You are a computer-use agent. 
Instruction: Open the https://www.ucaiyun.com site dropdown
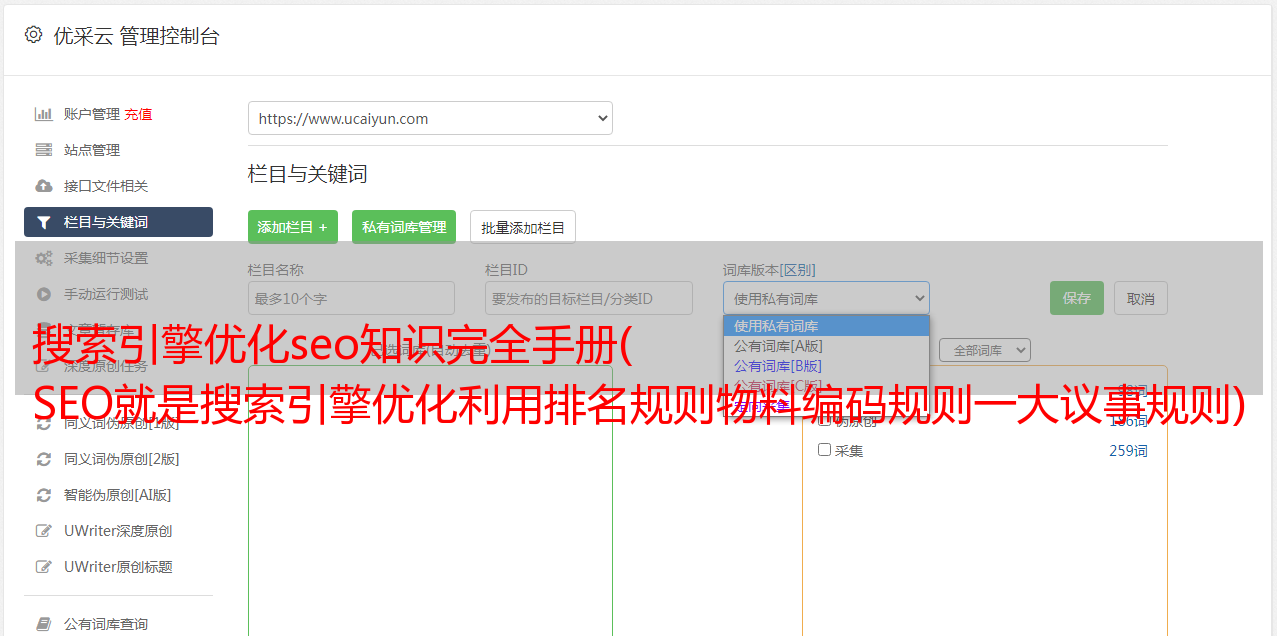point(430,118)
